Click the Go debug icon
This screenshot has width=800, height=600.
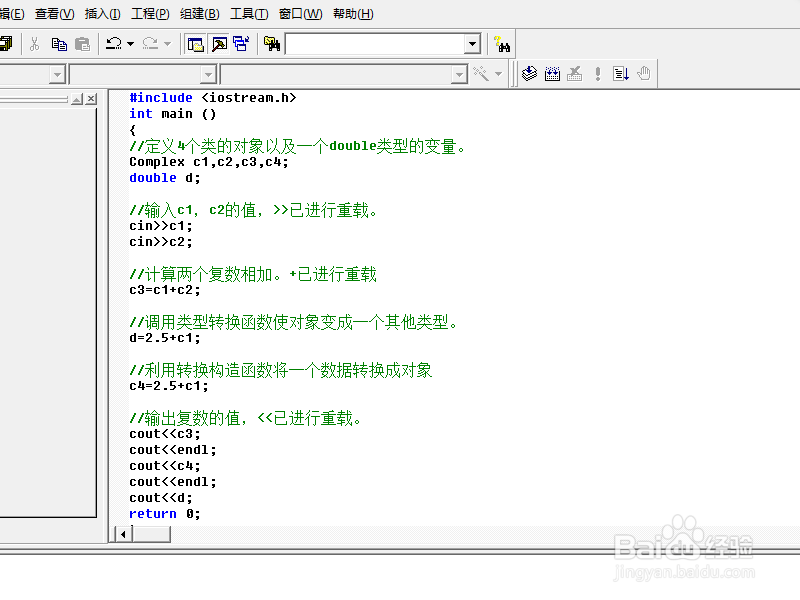pyautogui.click(x=621, y=74)
